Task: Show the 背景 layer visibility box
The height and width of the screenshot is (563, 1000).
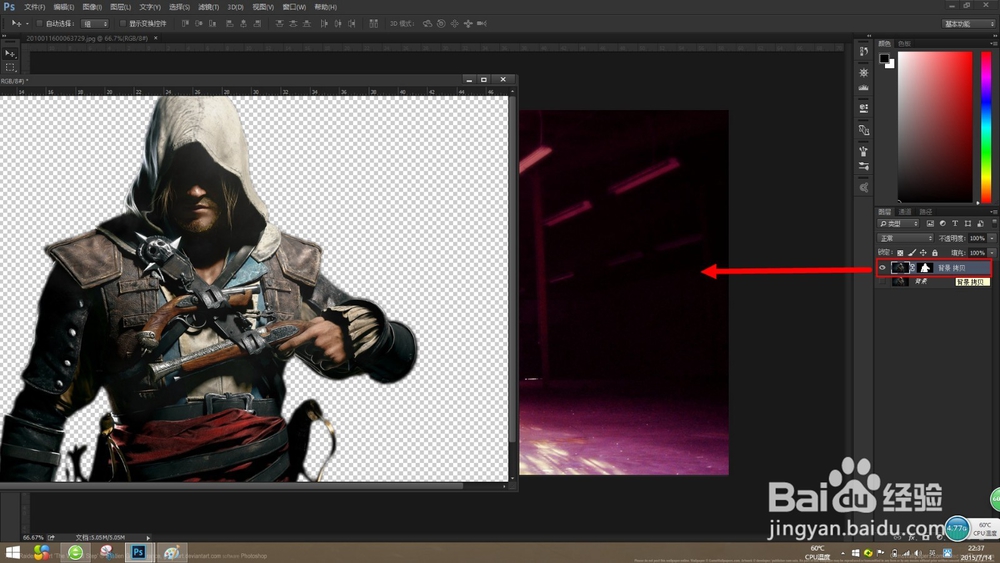Action: [x=883, y=281]
